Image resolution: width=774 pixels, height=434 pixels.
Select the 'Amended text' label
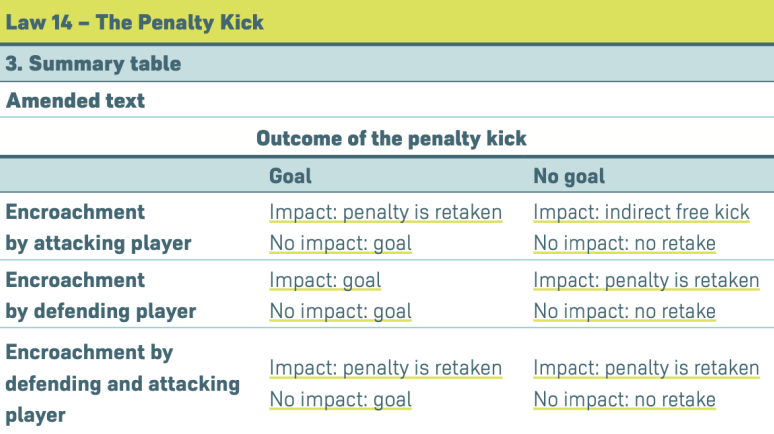[x=76, y=100]
